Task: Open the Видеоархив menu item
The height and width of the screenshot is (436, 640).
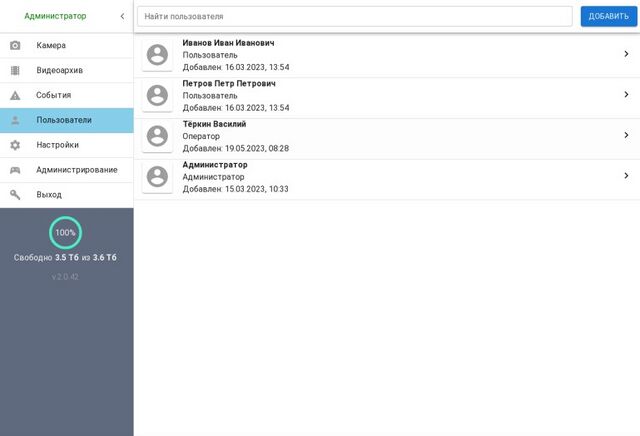Action: click(59, 70)
